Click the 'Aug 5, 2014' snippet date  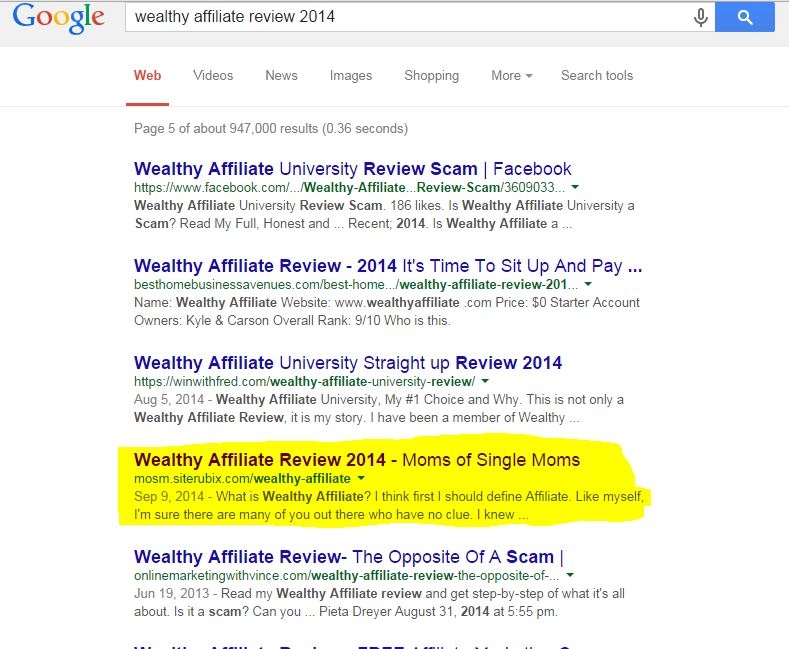coord(169,399)
